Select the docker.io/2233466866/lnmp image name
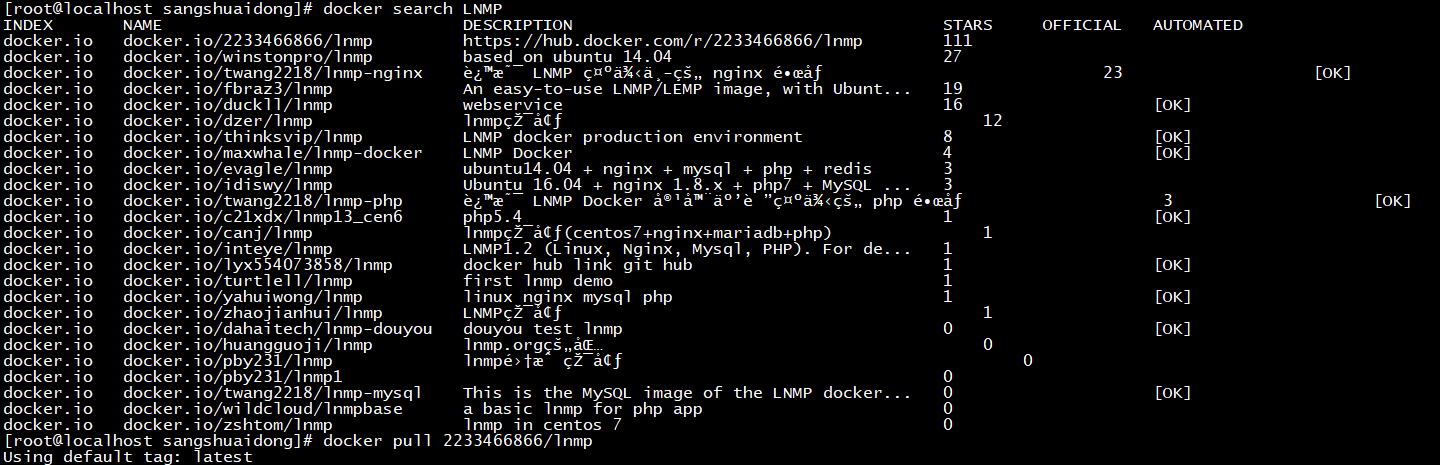1440x465 pixels. click(242, 41)
